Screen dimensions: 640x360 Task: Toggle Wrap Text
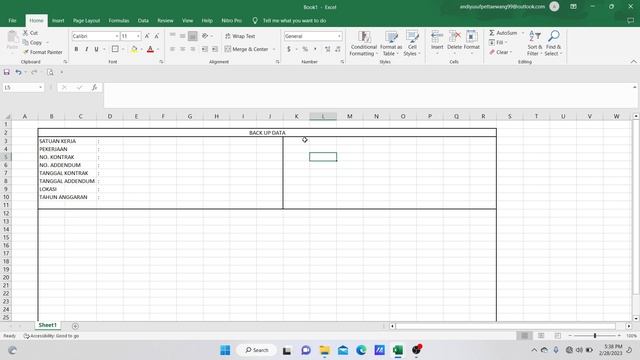(x=240, y=36)
